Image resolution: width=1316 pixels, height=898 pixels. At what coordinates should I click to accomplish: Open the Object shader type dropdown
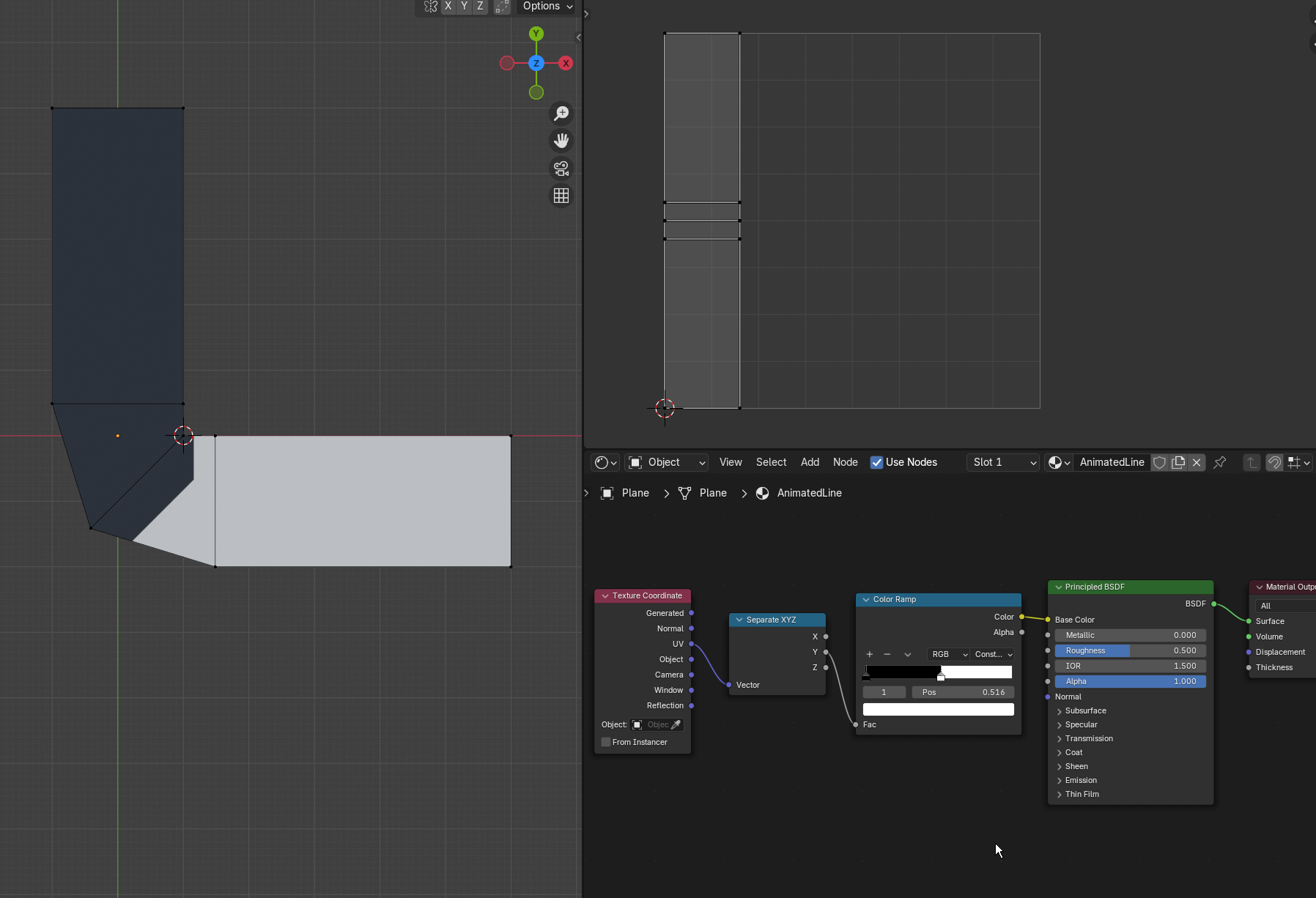(x=667, y=462)
